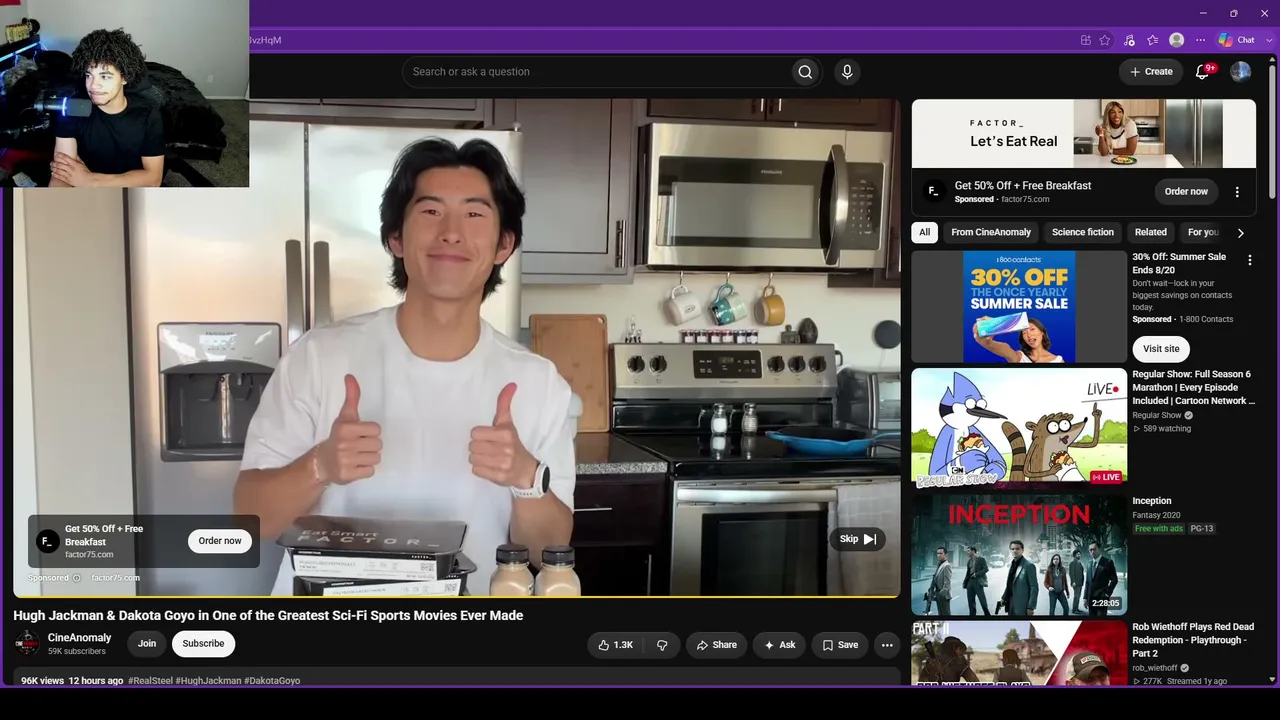This screenshot has height=720, width=1280.
Task: Click the #RealSteel hashtag
Action: [x=150, y=681]
